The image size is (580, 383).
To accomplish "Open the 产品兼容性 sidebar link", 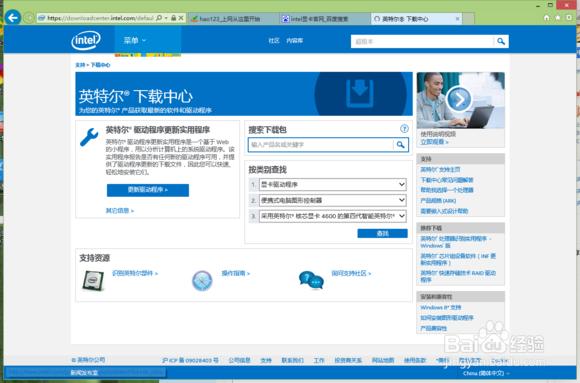I will (x=434, y=328).
